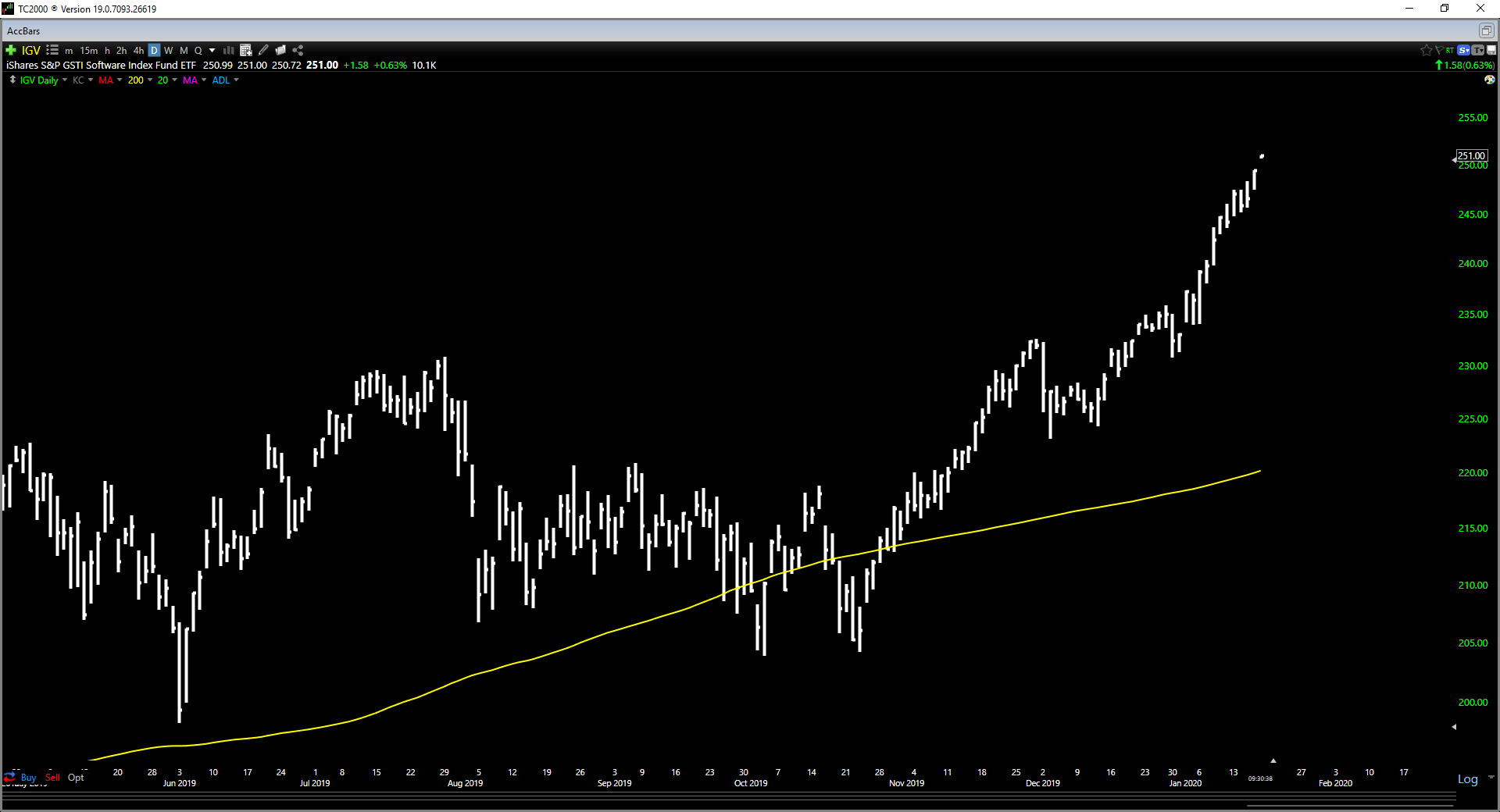Screen dimensions: 1500x812
Task: Click the pop-out window icon in AccBars header
Action: click(1486, 30)
